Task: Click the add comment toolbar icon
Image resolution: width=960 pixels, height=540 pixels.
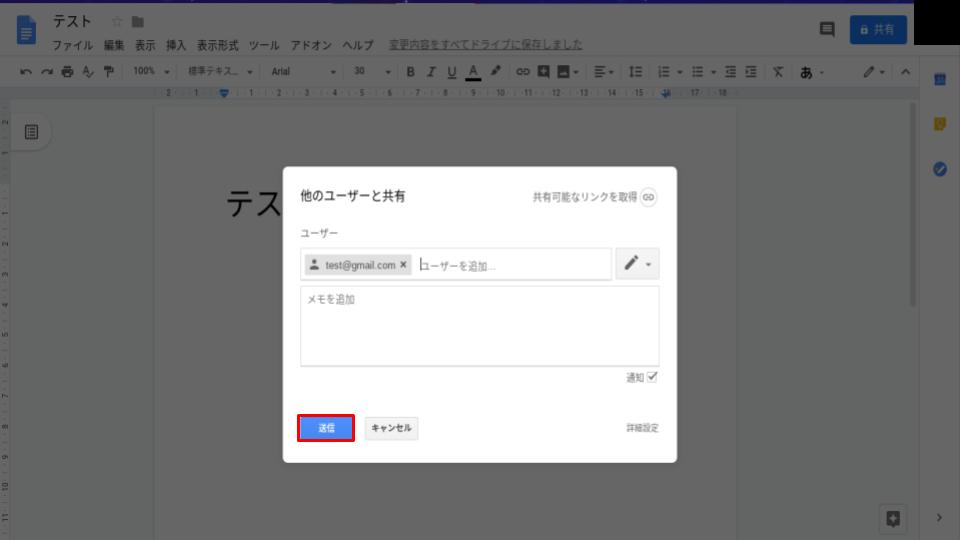Action: pyautogui.click(x=543, y=72)
